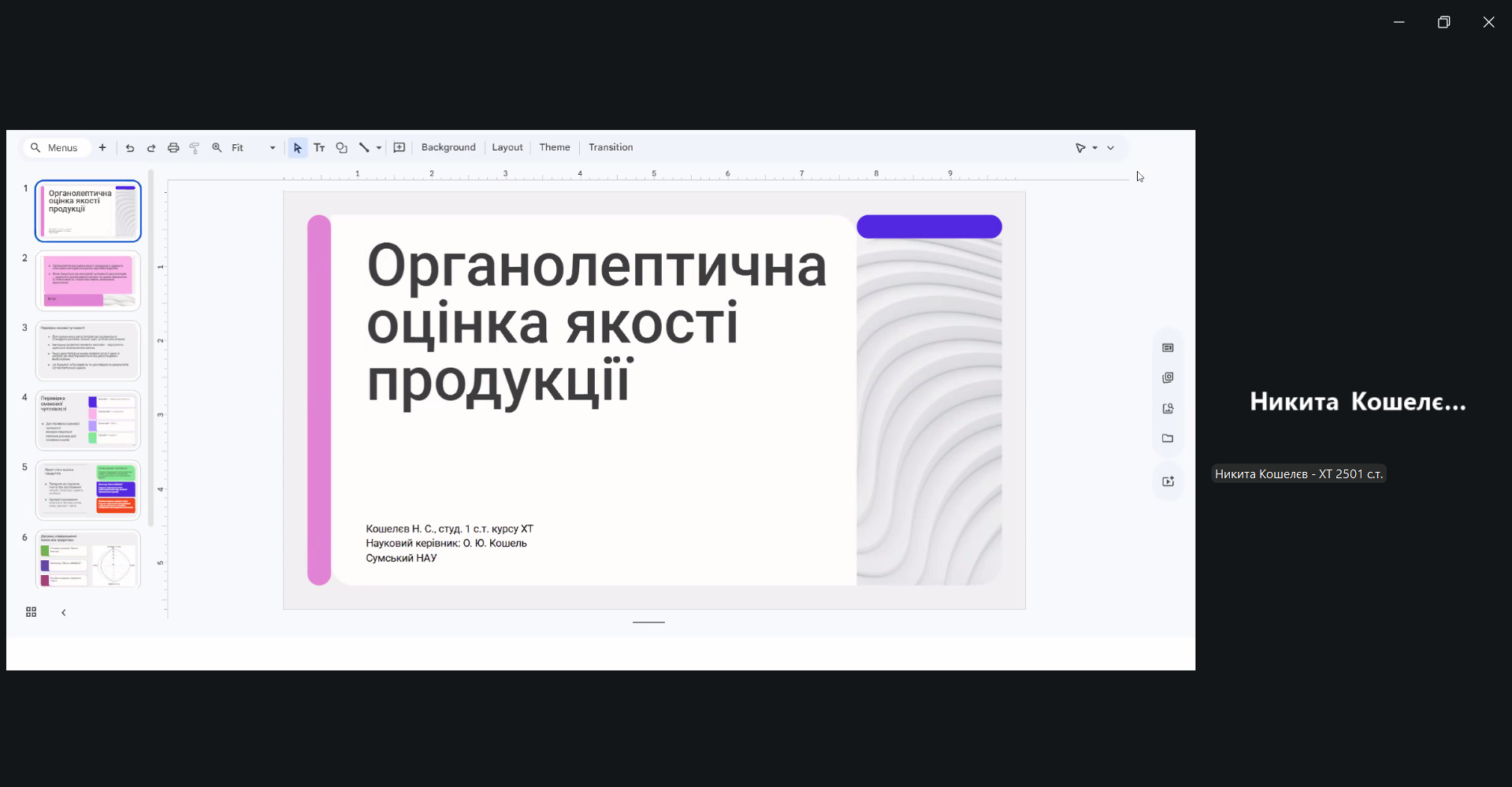The image size is (1512, 787).
Task: Expand the line type dropdown arrow
Action: click(x=379, y=148)
